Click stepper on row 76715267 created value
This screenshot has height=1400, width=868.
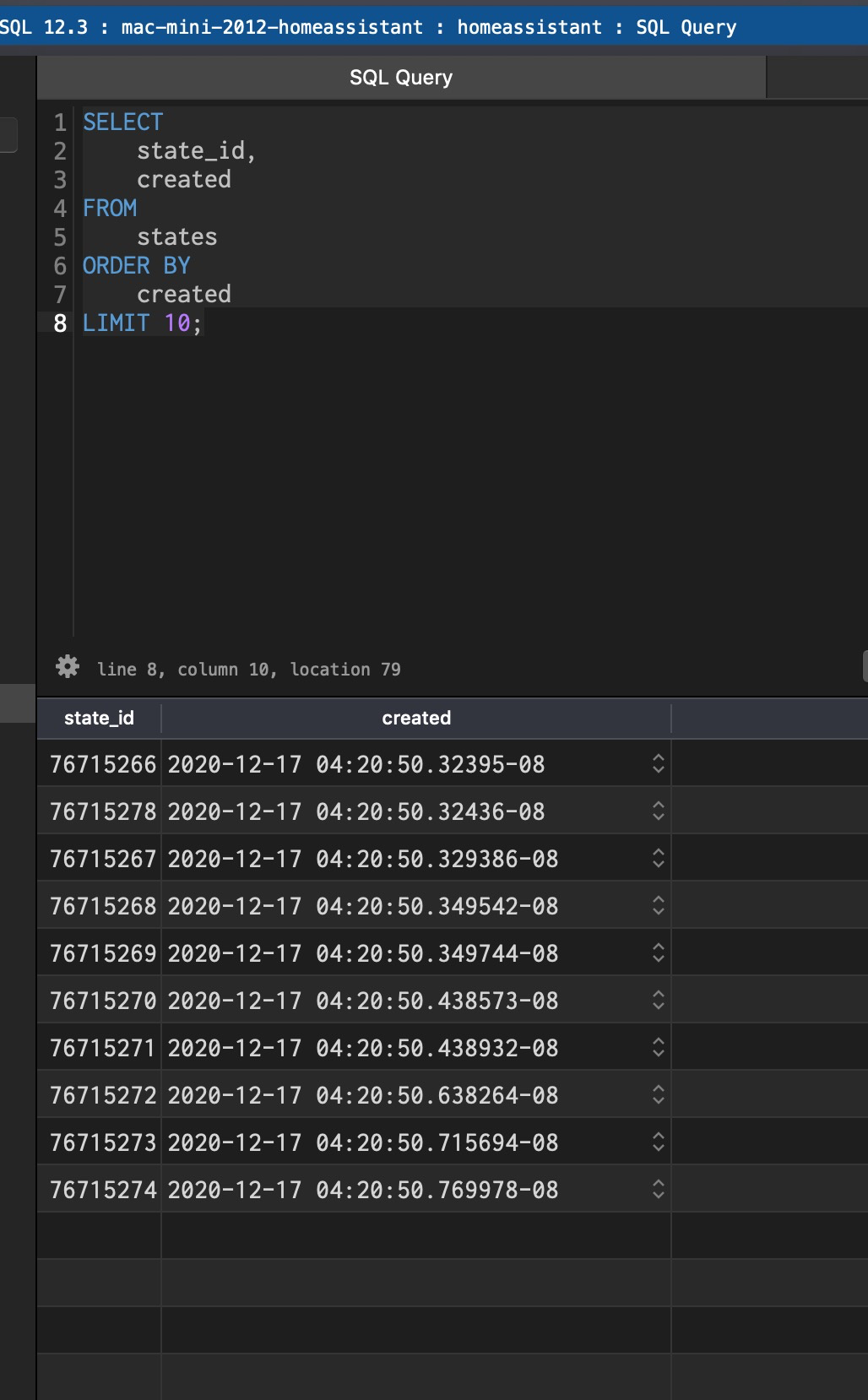click(659, 859)
